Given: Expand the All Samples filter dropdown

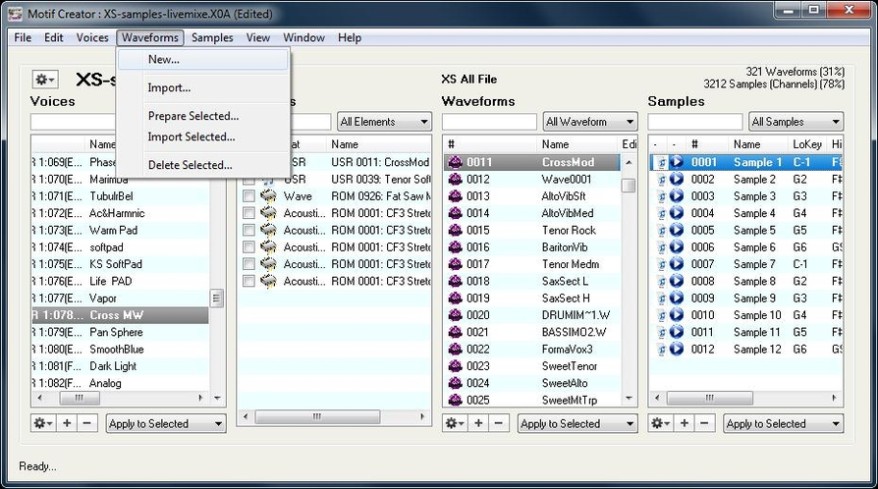Looking at the screenshot, I should click(796, 122).
